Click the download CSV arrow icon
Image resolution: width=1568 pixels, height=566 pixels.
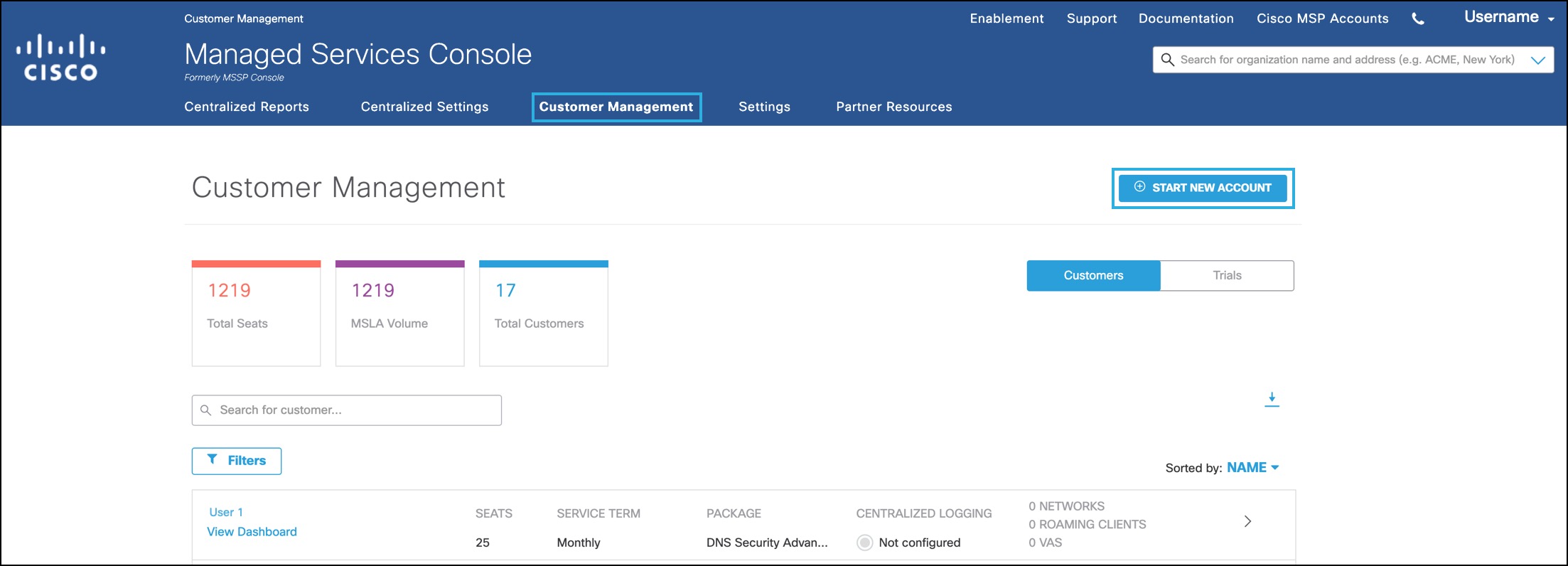tap(1272, 400)
